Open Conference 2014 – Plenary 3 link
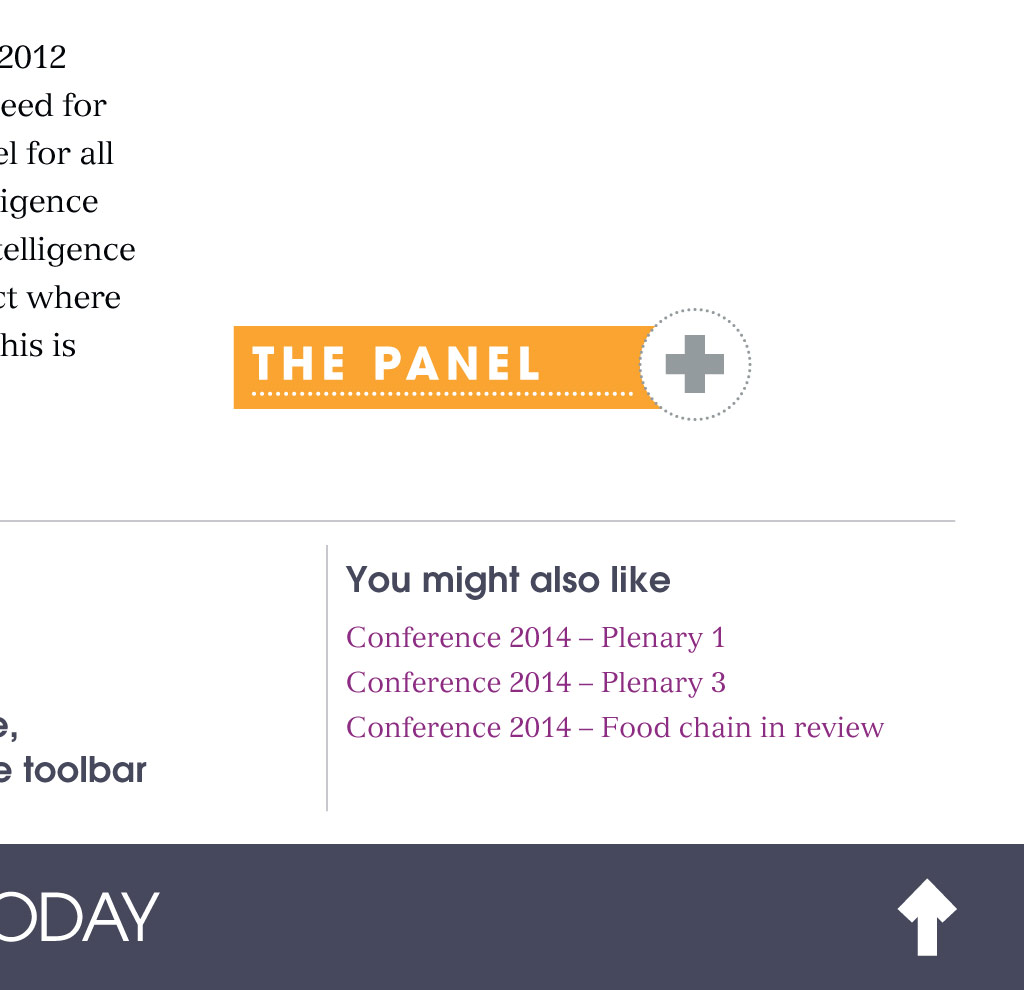This screenshot has height=990, width=1024. coord(535,683)
